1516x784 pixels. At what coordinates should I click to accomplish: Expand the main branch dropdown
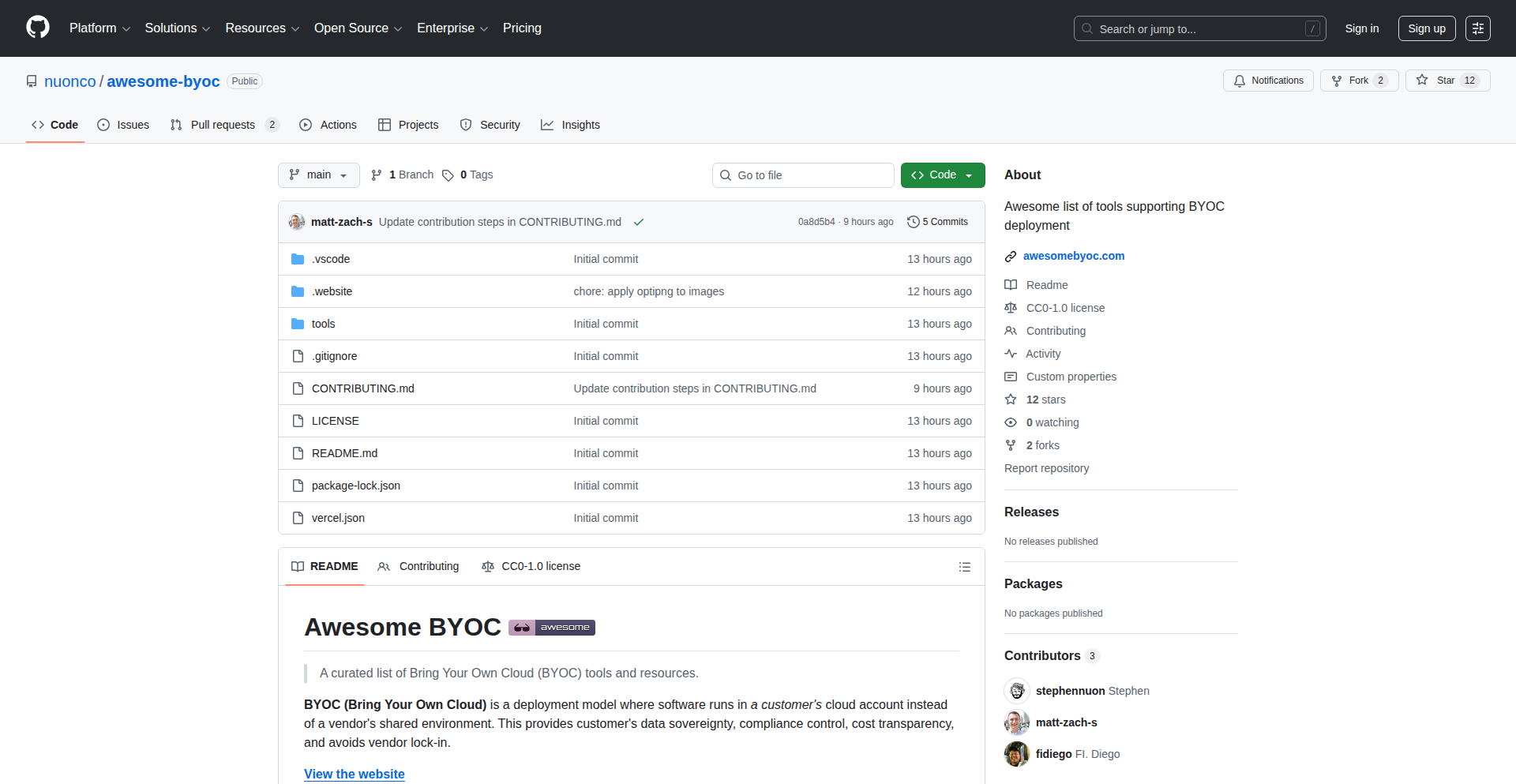[x=318, y=175]
